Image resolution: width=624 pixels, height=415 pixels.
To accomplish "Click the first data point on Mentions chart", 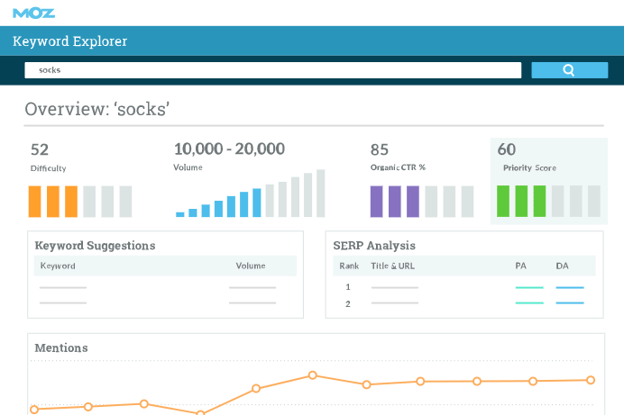I will 34,409.
